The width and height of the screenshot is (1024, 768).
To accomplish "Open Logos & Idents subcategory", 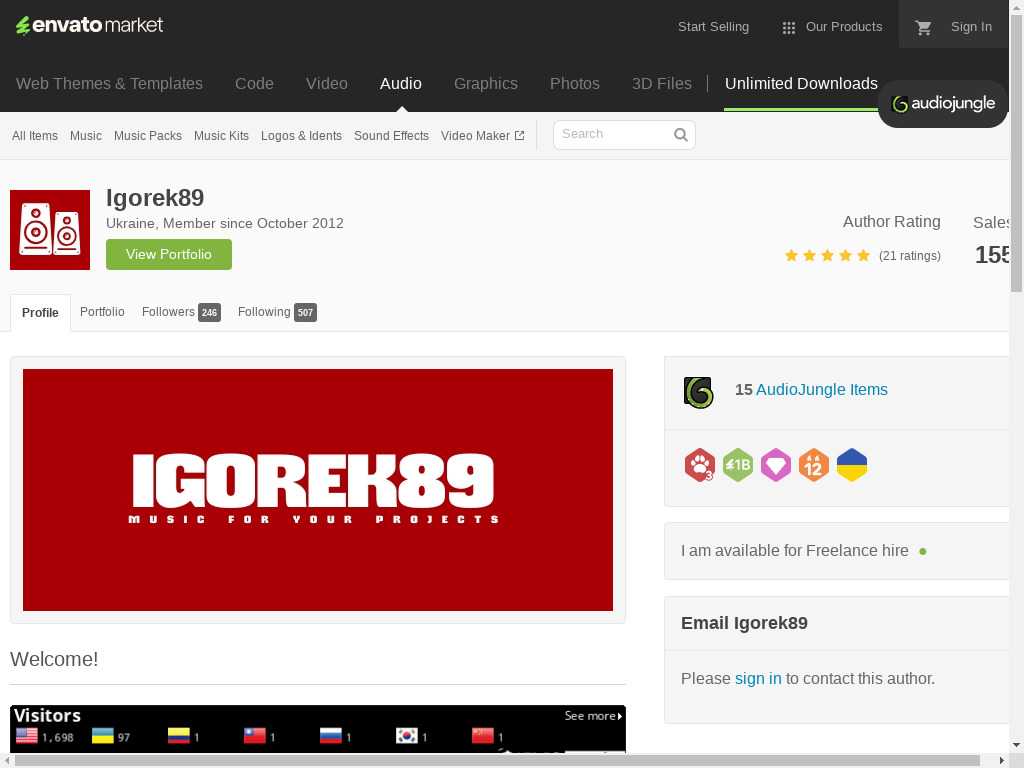I will coord(301,136).
